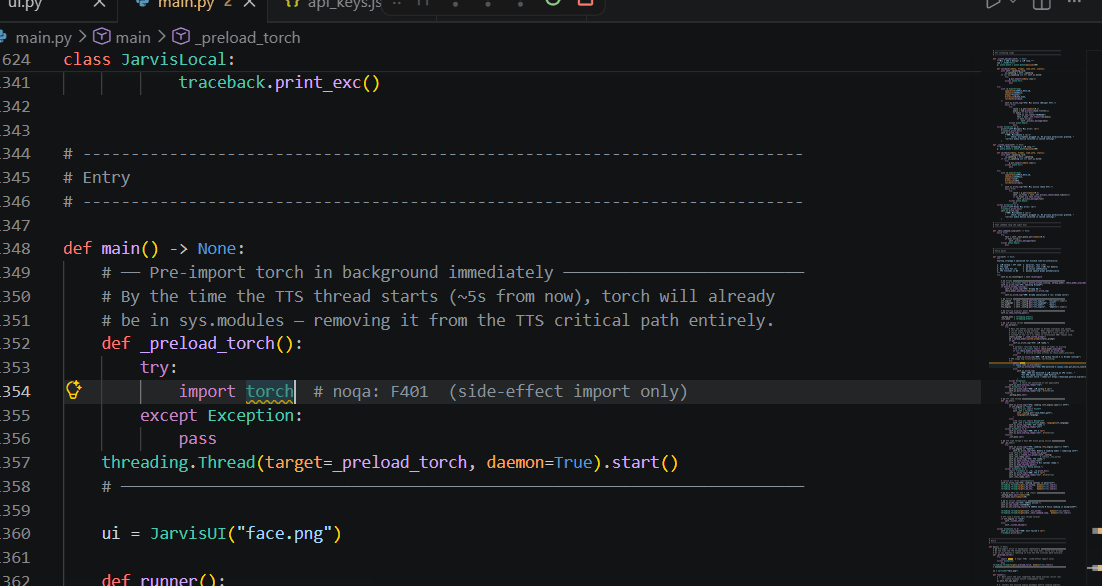Click comment line starting 'By the time the TTS'
Image resolution: width=1102 pixels, height=586 pixels.
(x=438, y=297)
